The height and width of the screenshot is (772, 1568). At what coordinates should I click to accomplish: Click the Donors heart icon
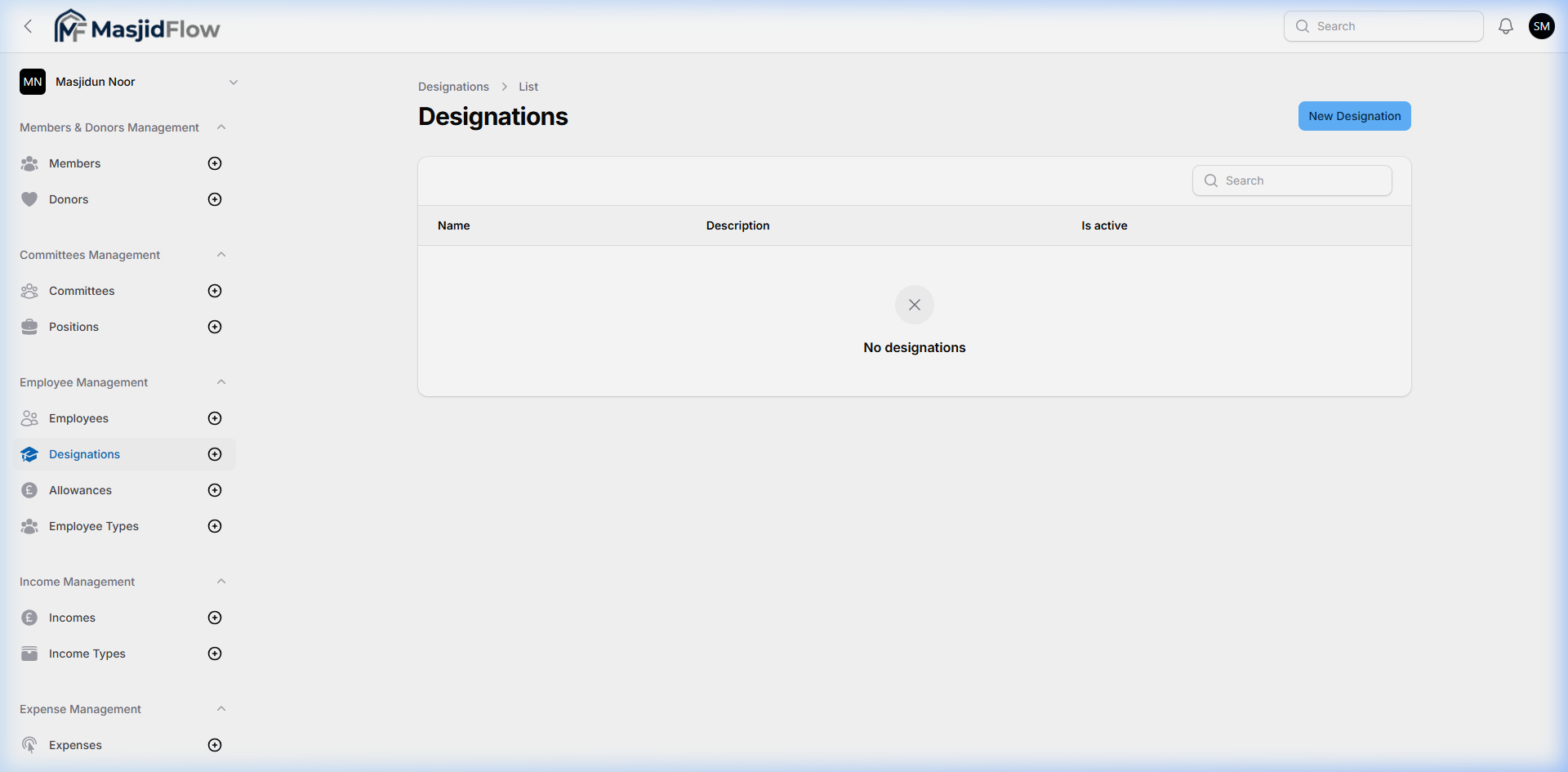[x=29, y=199]
